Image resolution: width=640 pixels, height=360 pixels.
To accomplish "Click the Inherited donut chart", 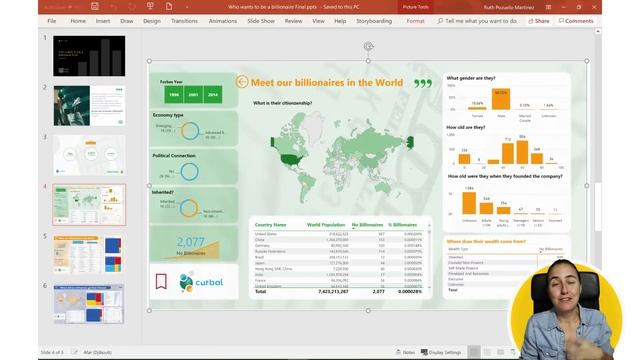I will [189, 208].
